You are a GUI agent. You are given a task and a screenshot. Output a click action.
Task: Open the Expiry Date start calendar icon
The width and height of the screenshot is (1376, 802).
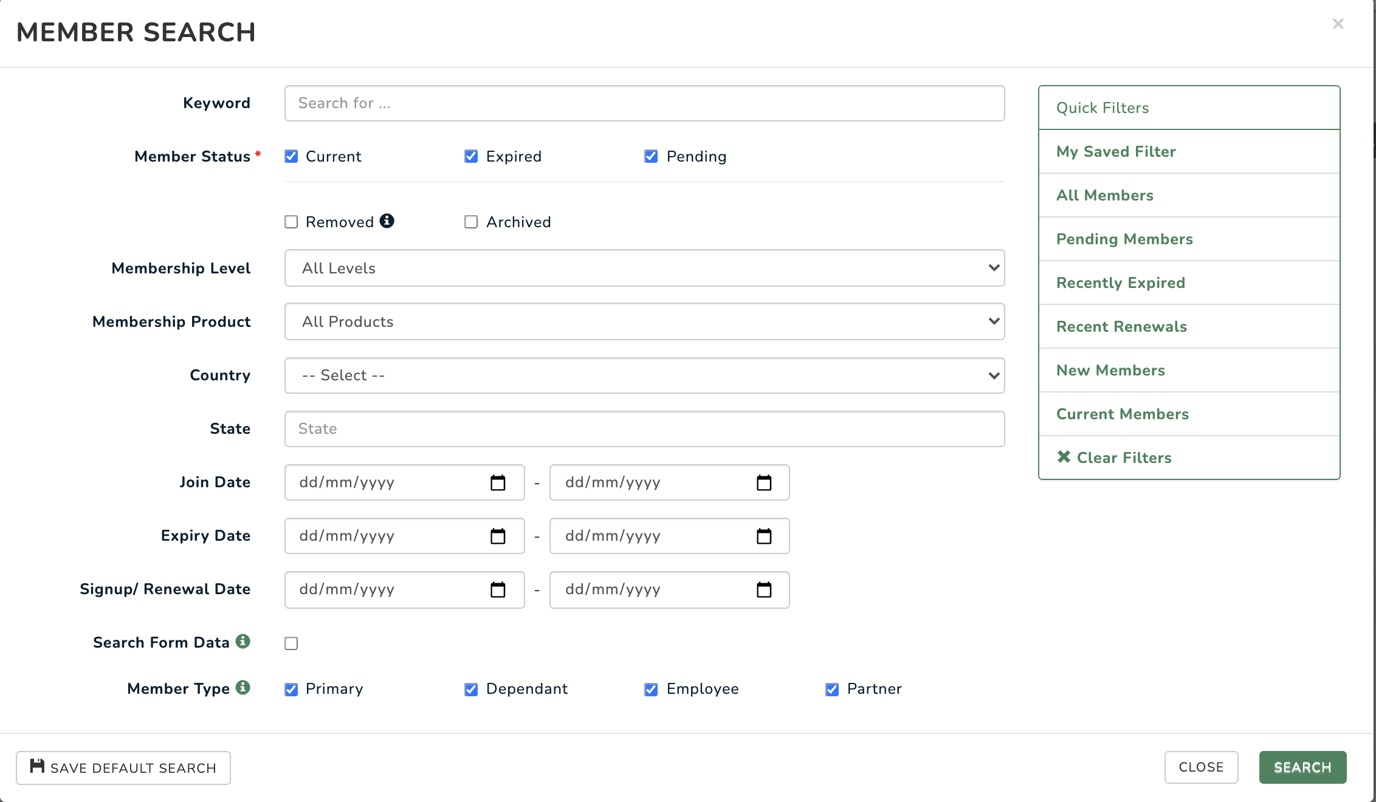pyautogui.click(x=499, y=536)
